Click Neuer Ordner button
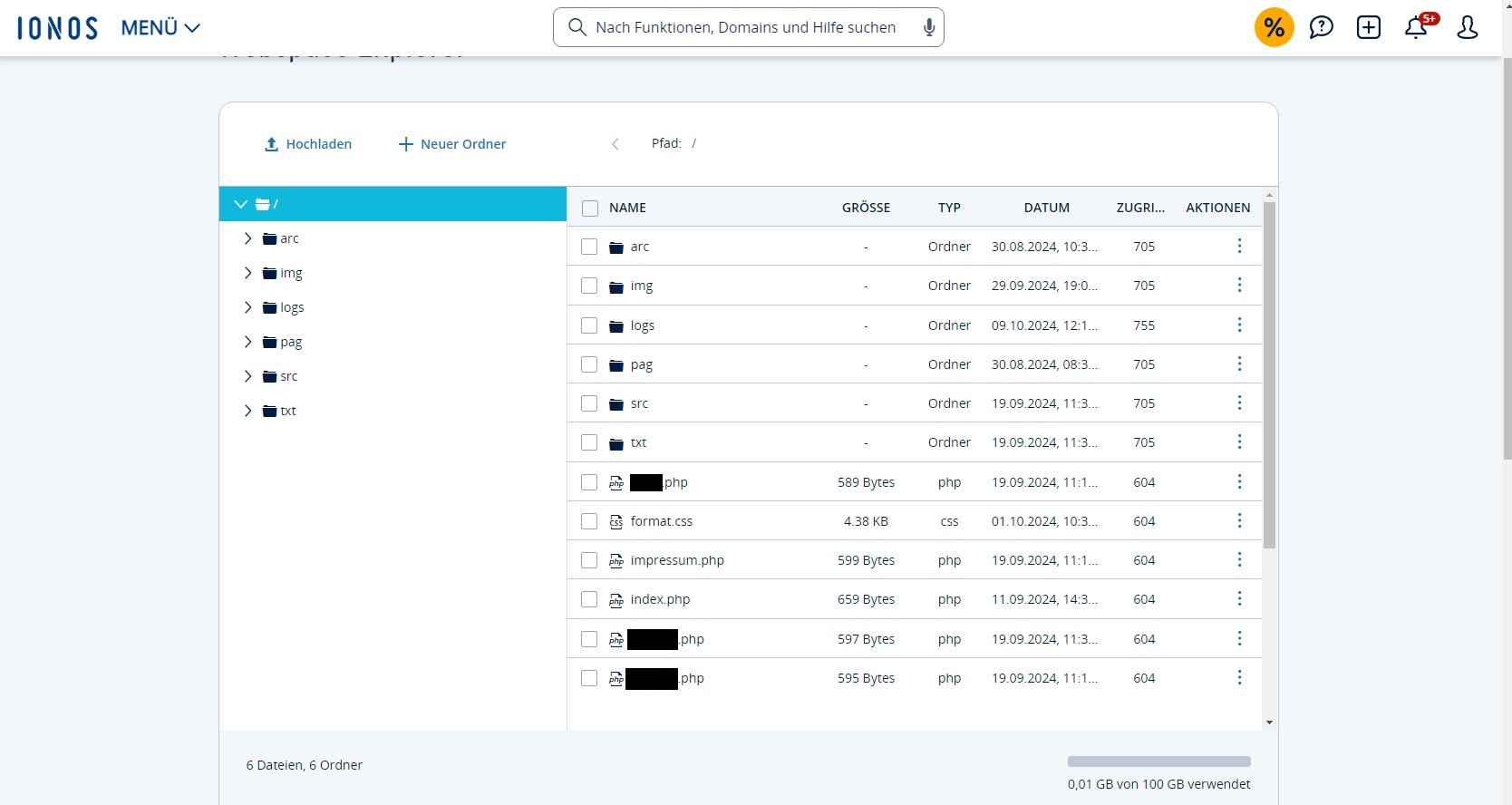 452,144
